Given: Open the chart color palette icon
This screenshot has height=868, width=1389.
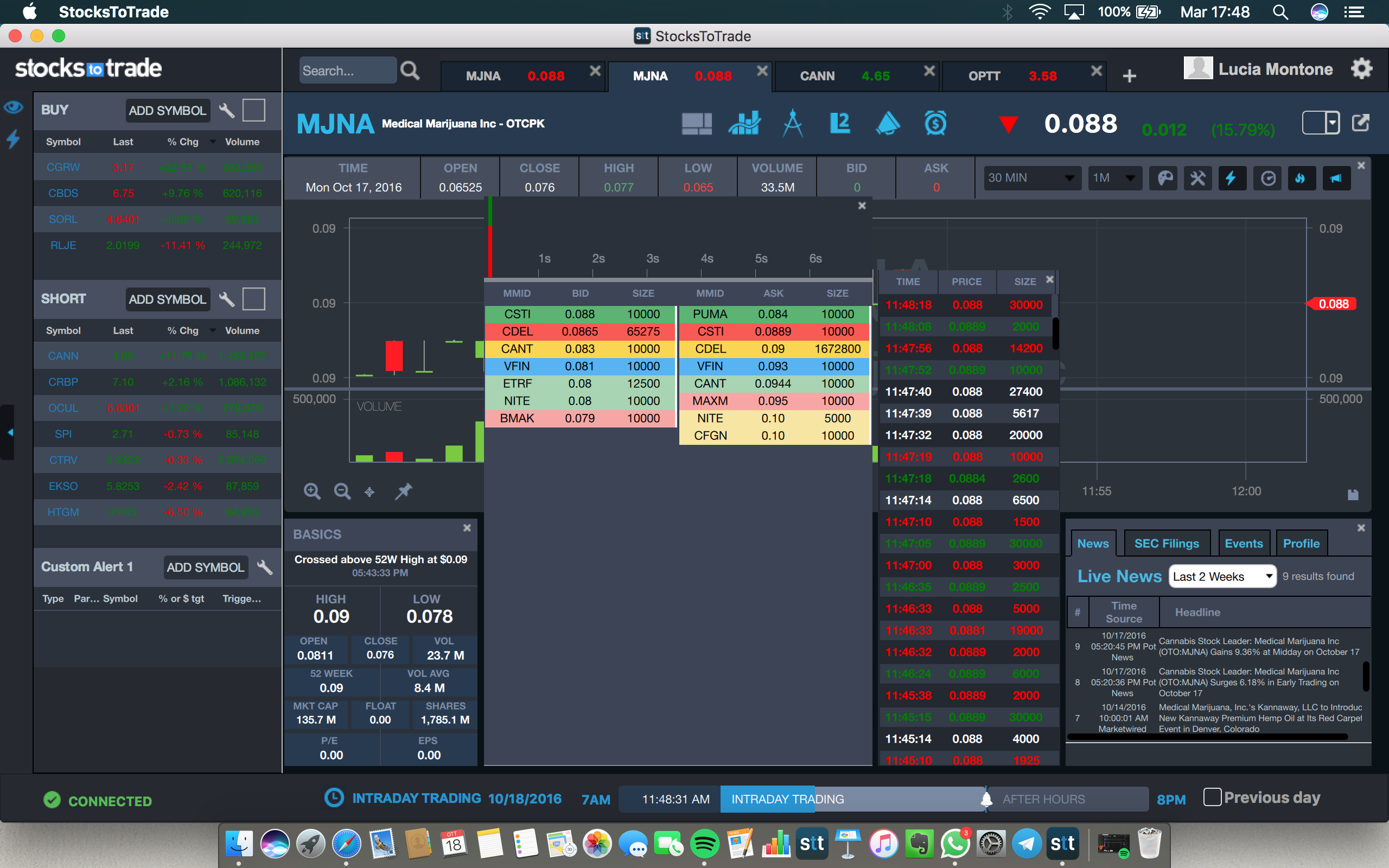Looking at the screenshot, I should point(1164,178).
